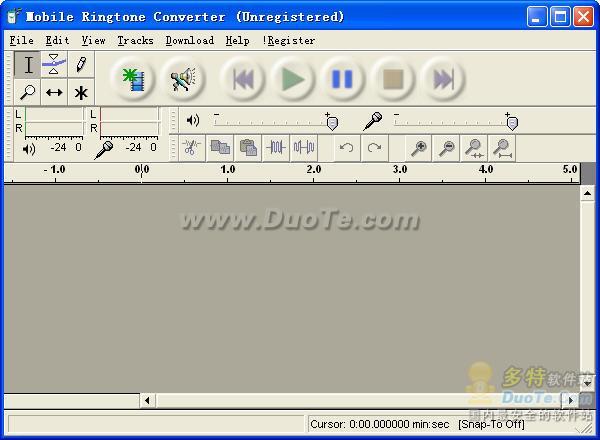
Task: Click the Silence selection icon
Action: [x=304, y=147]
